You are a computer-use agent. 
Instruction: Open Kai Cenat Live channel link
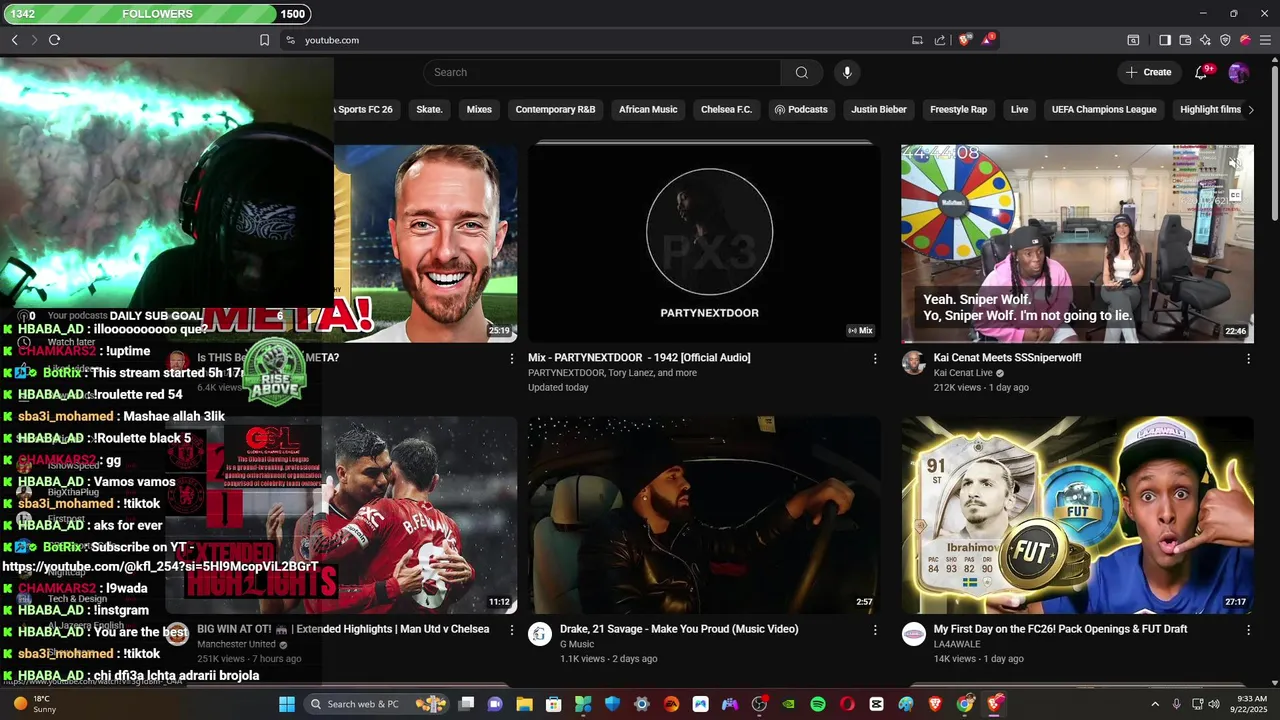coord(963,373)
